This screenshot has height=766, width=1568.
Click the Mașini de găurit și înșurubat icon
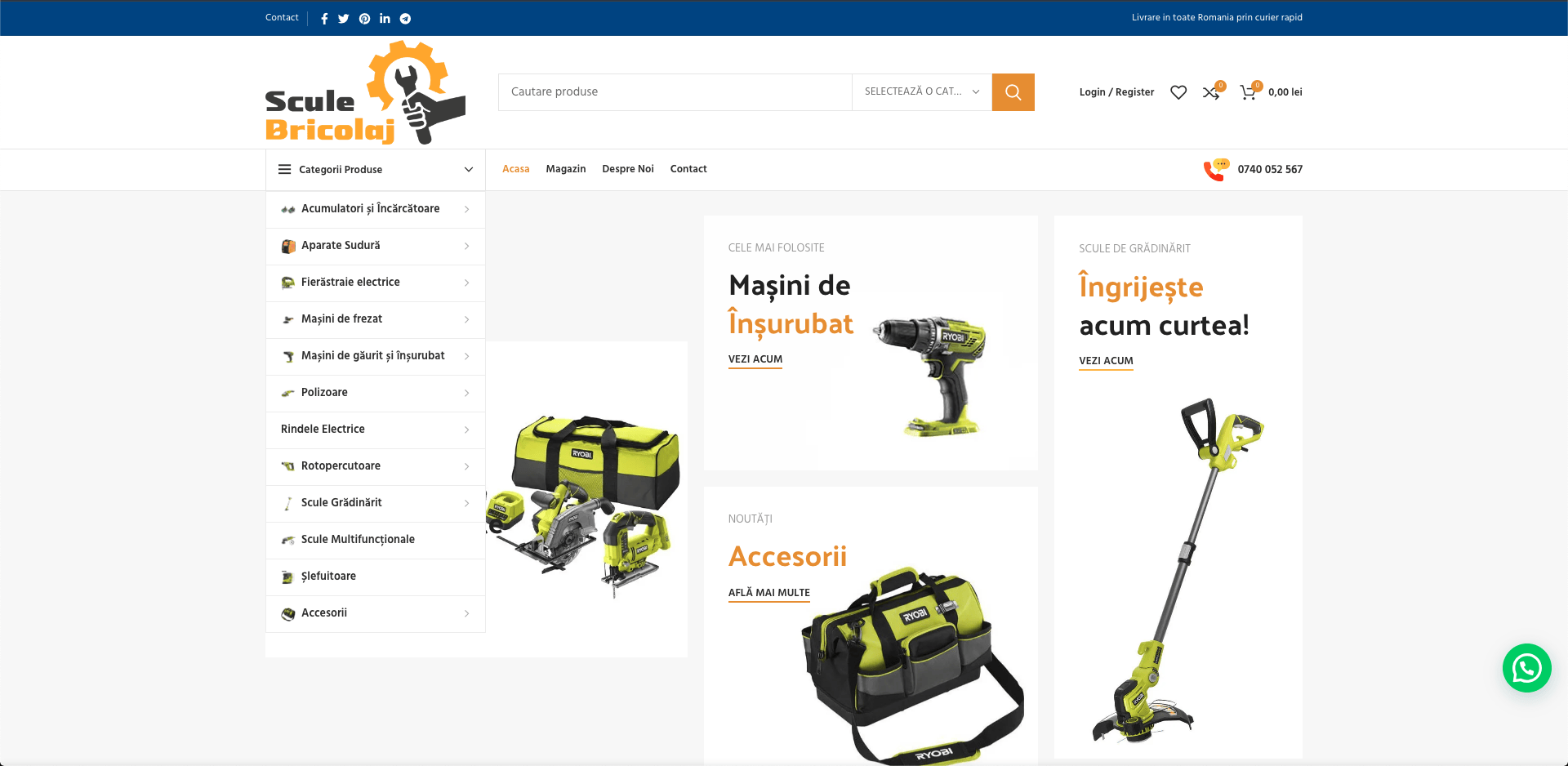click(287, 357)
